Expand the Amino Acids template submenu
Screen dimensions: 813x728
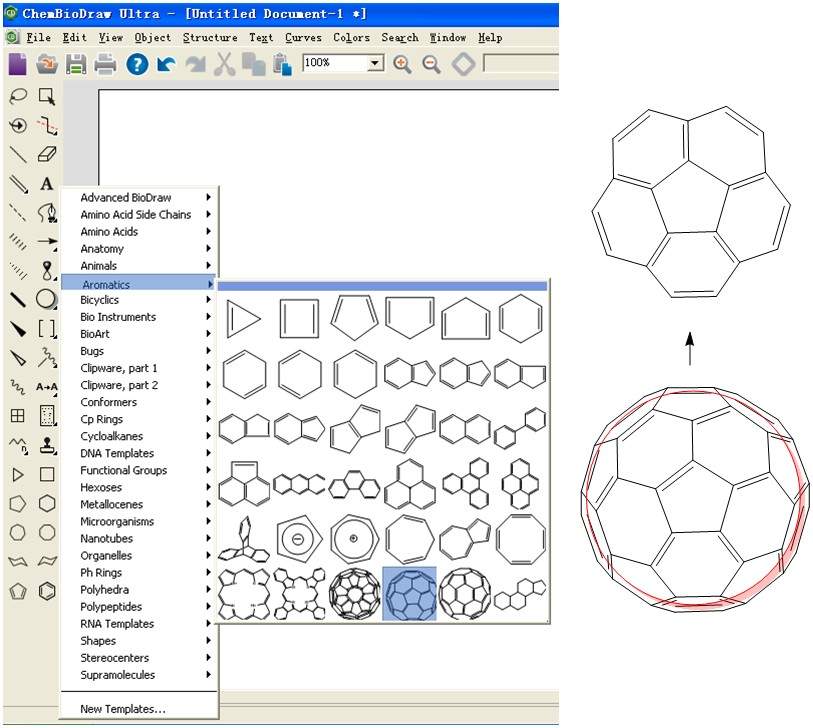[138, 232]
